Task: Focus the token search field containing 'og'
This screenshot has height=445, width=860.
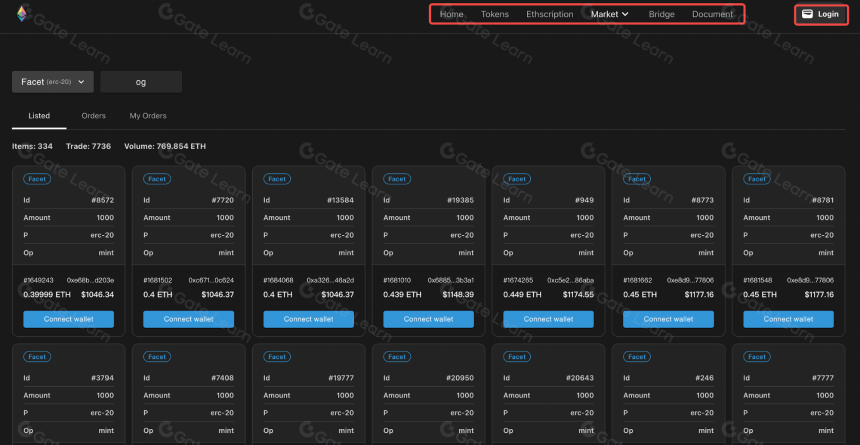Action: click(x=141, y=82)
